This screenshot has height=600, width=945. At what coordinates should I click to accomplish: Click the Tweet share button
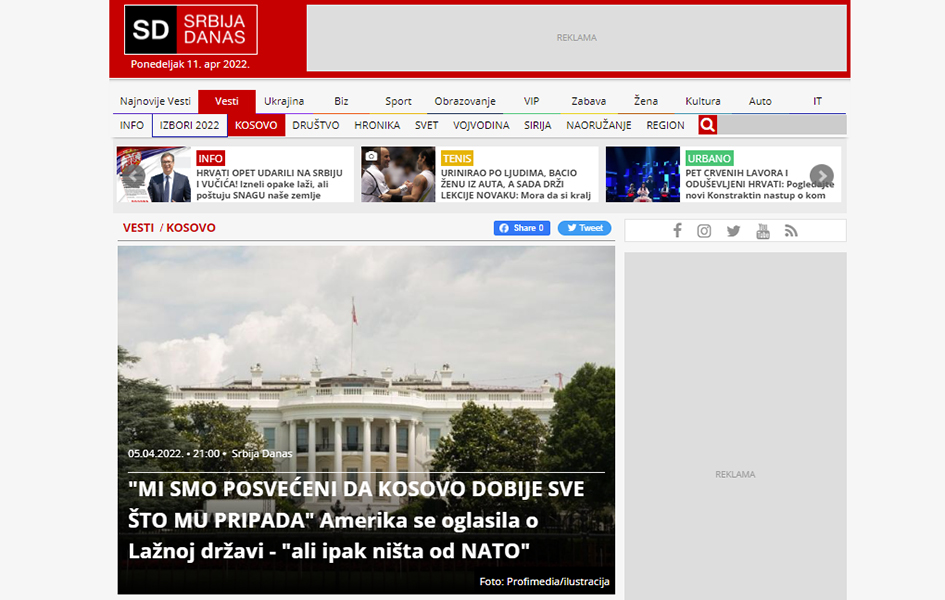click(584, 227)
